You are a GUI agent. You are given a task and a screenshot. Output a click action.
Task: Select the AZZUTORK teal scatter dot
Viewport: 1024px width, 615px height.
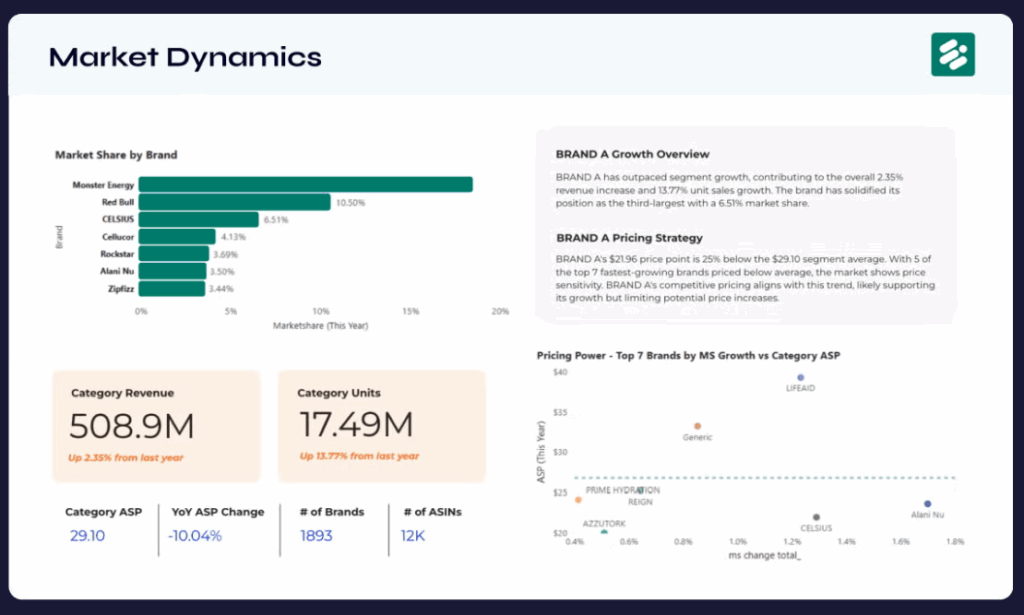[604, 533]
